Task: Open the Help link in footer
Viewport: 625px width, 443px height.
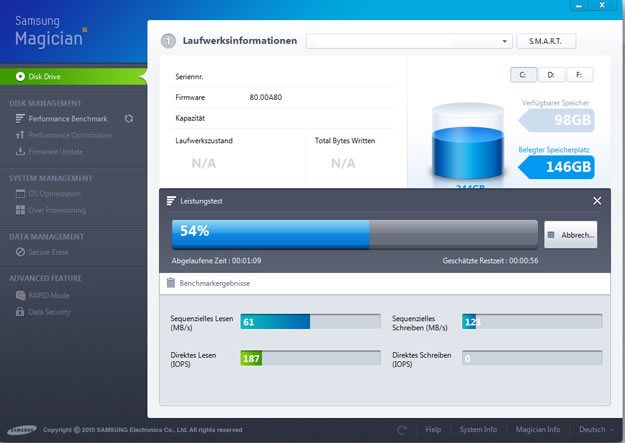Action: (x=433, y=429)
